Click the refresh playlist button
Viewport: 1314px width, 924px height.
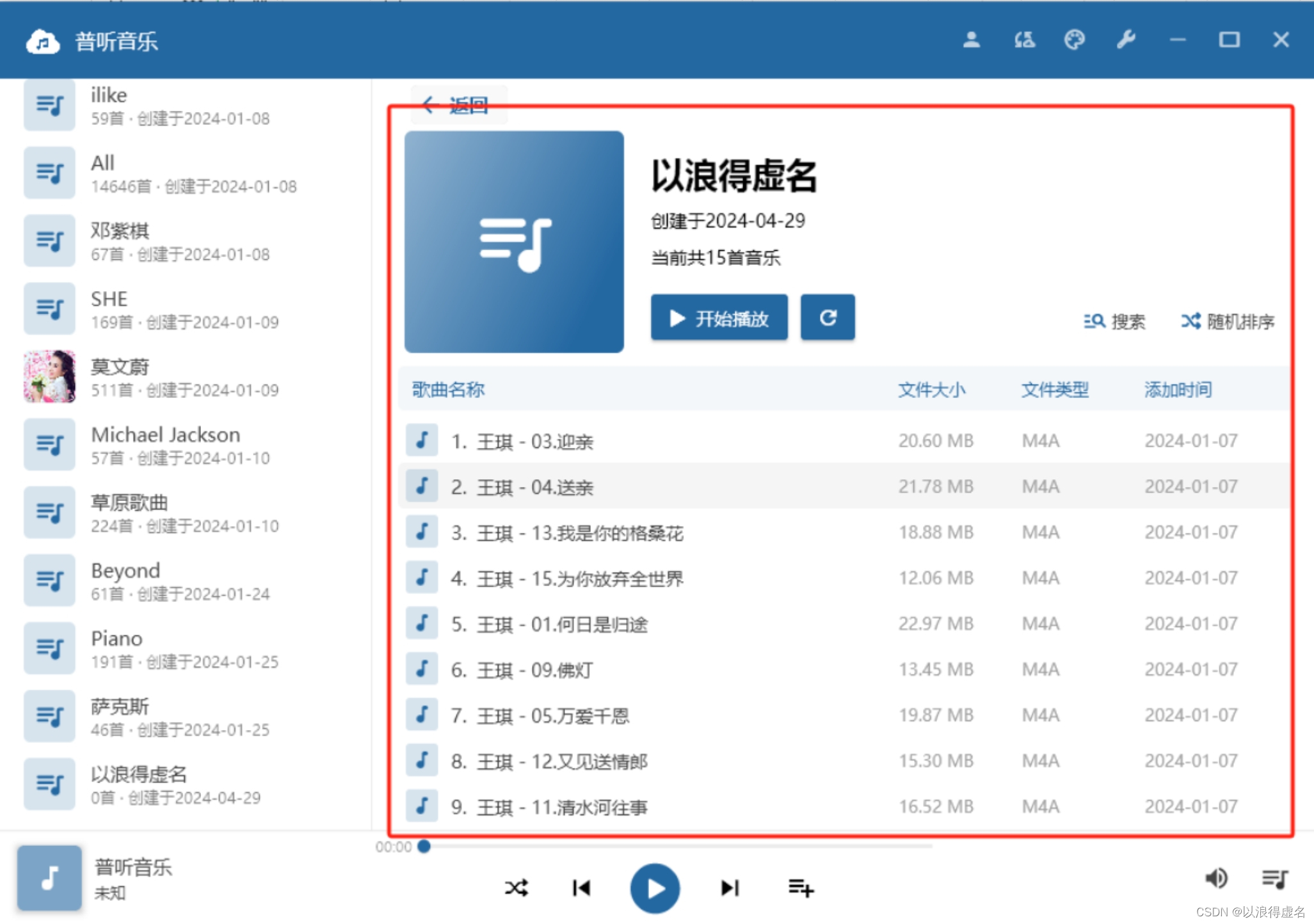pos(828,318)
